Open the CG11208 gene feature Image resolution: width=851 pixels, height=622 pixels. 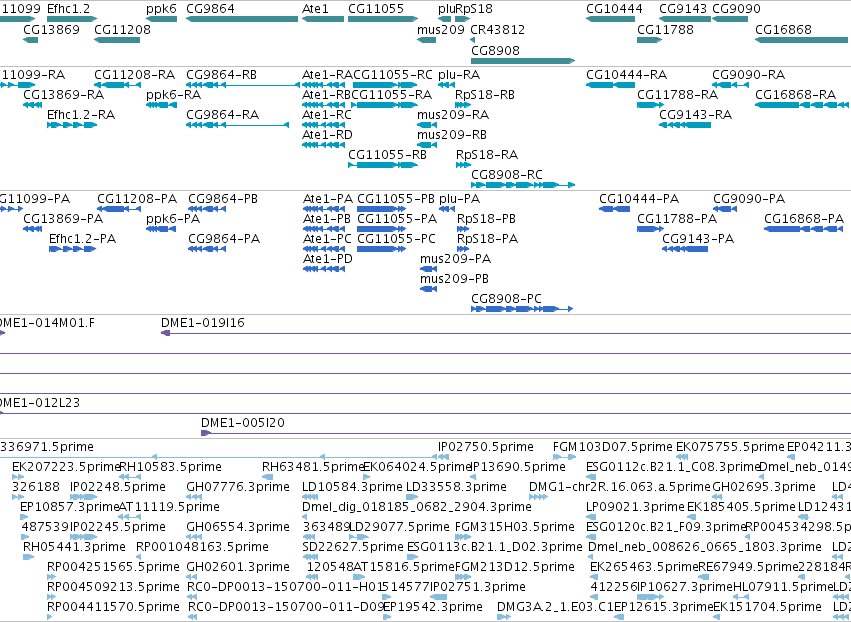click(x=117, y=40)
